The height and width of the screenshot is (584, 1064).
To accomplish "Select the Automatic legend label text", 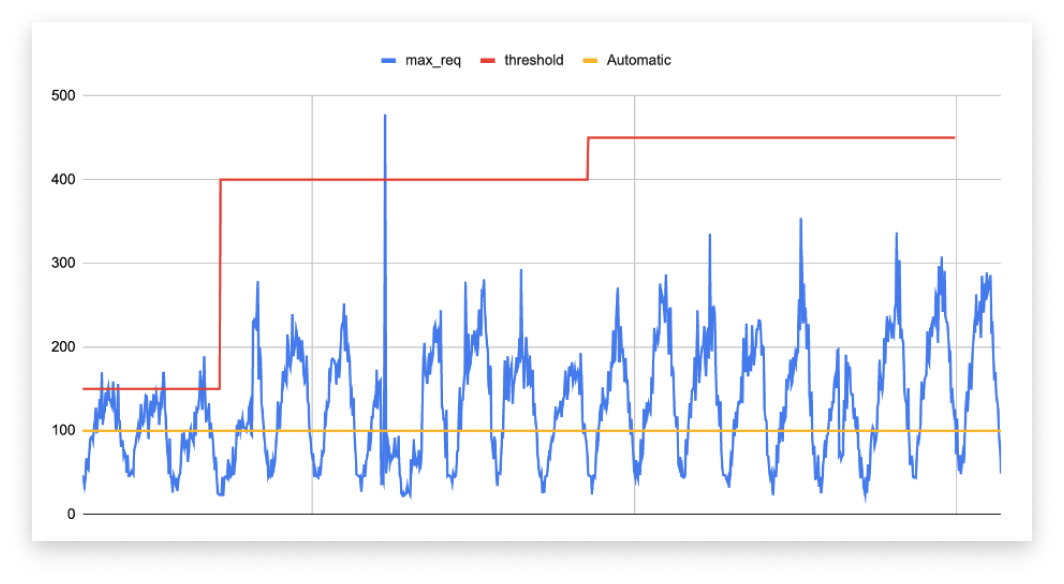I will click(x=638, y=60).
